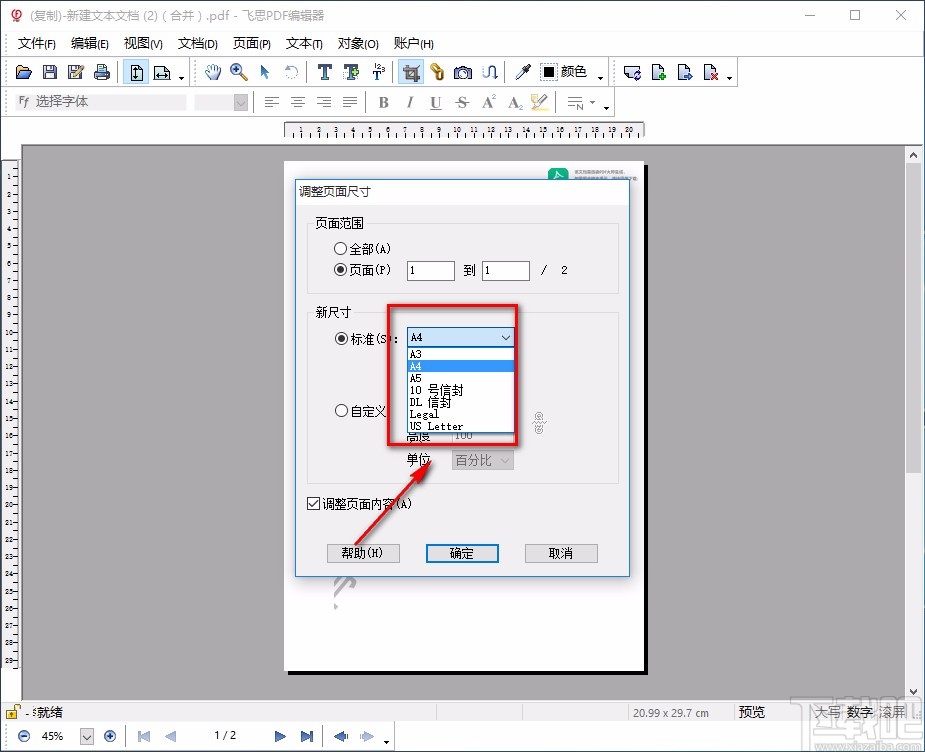Open the standard paper size dropdown
The image size is (925, 752).
point(505,338)
